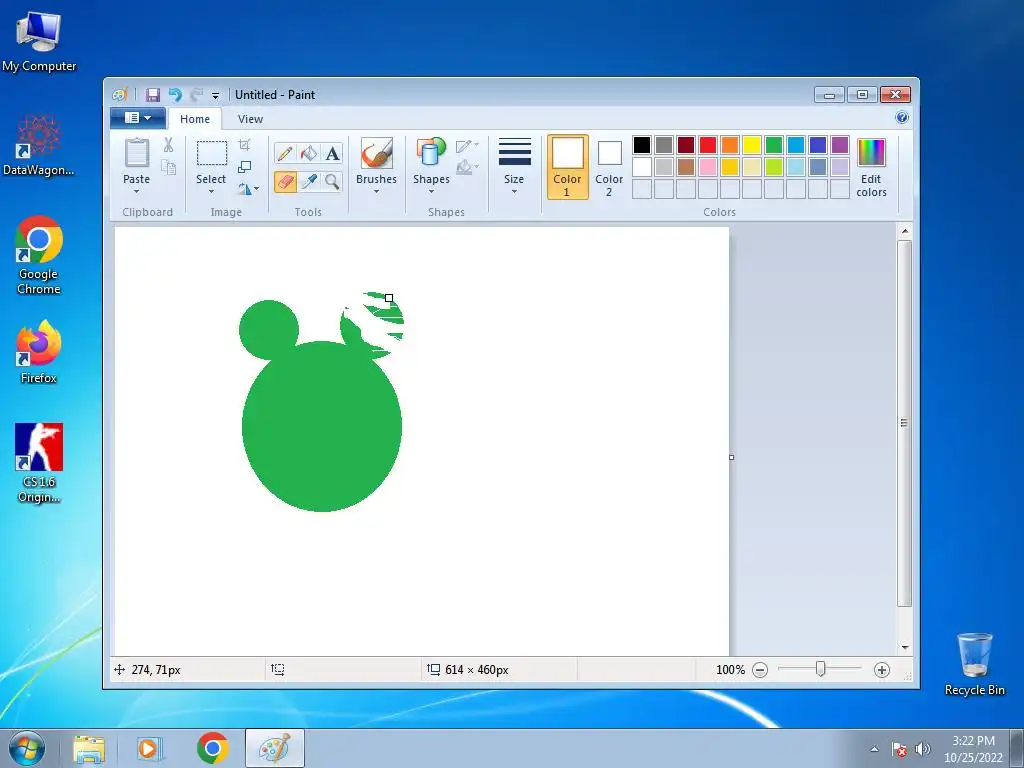Pick the pink color swatch
Viewport: 1024px width, 768px height.
[x=708, y=167]
